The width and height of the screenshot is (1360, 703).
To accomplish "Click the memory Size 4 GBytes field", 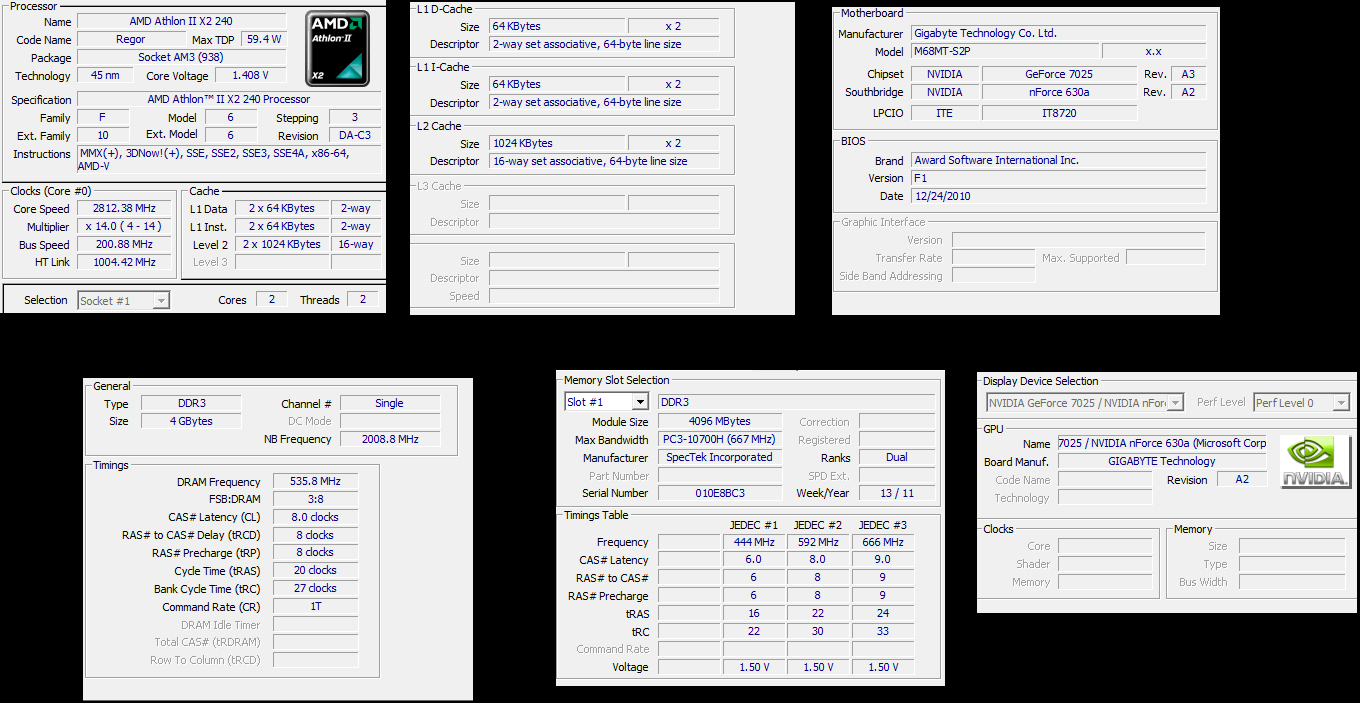I will pos(190,421).
